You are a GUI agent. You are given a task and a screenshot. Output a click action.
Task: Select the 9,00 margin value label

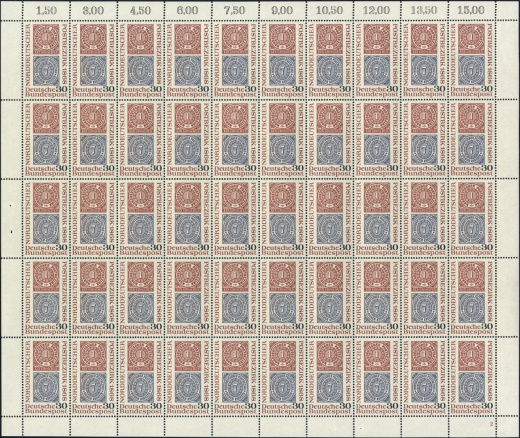tap(282, 10)
